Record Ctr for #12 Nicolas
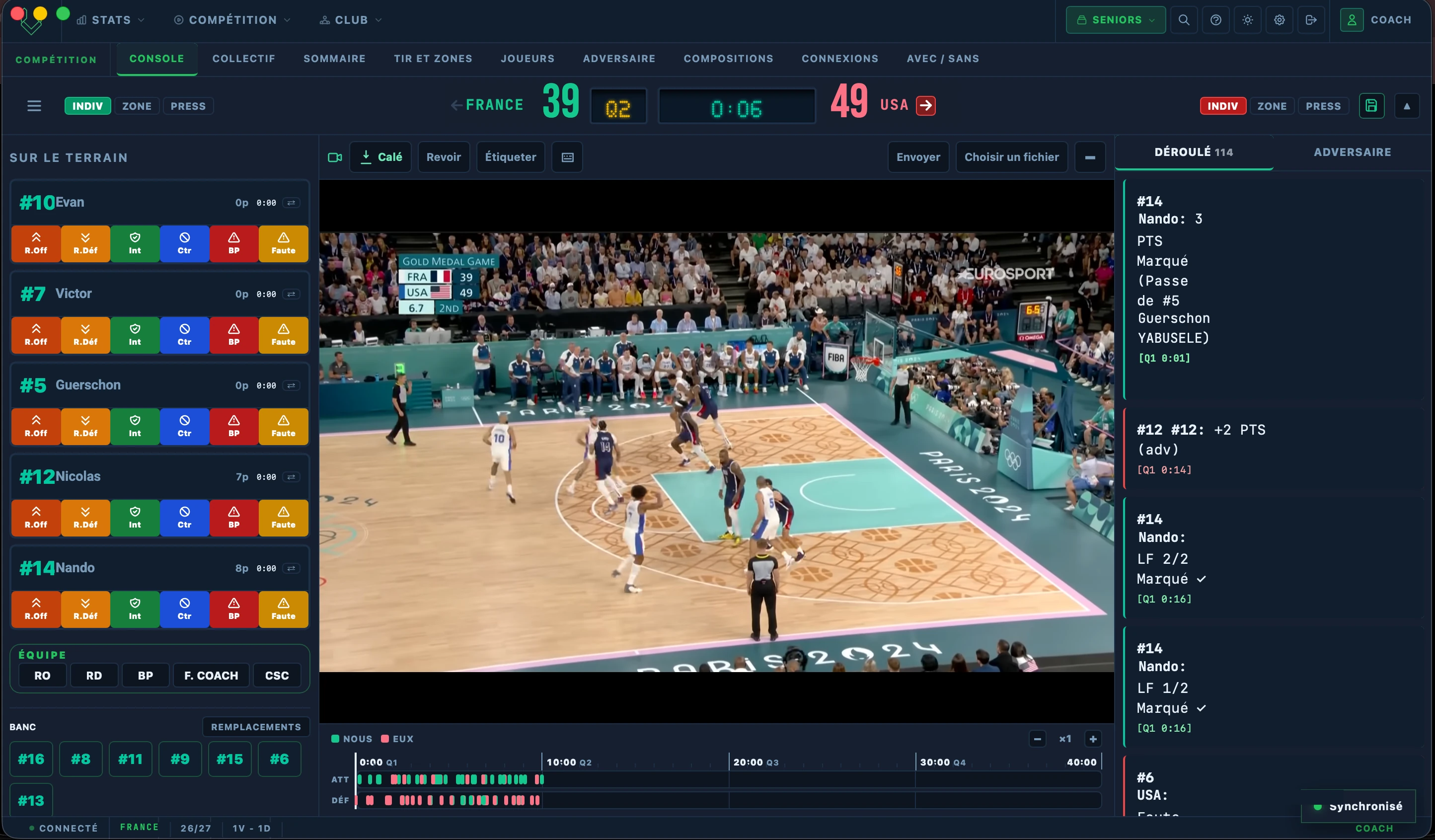 coord(184,518)
